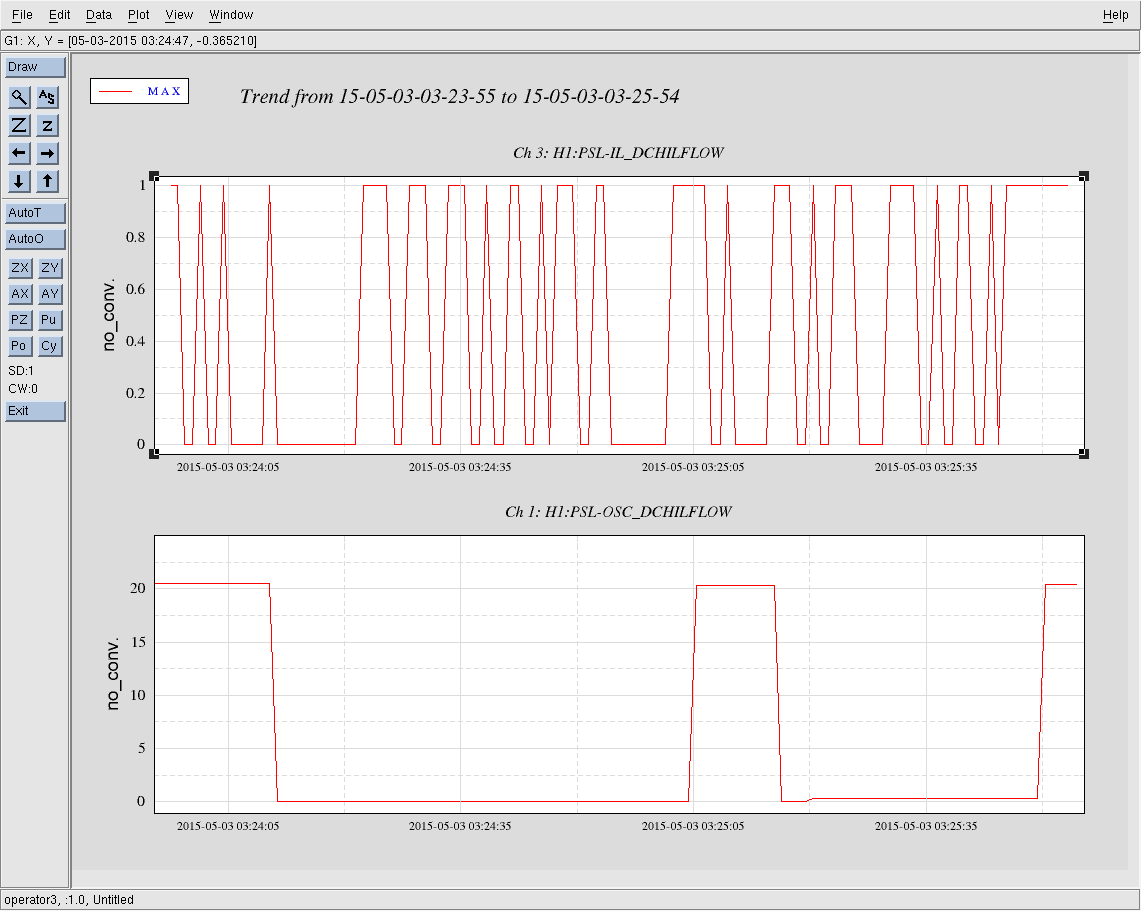Open the Edit menu
Viewport: 1141px width, 911px height.
60,15
